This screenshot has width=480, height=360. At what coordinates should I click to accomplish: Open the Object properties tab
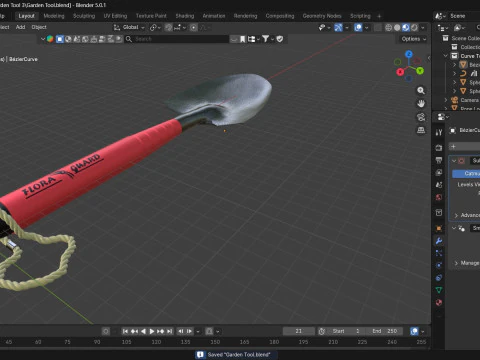(439, 228)
